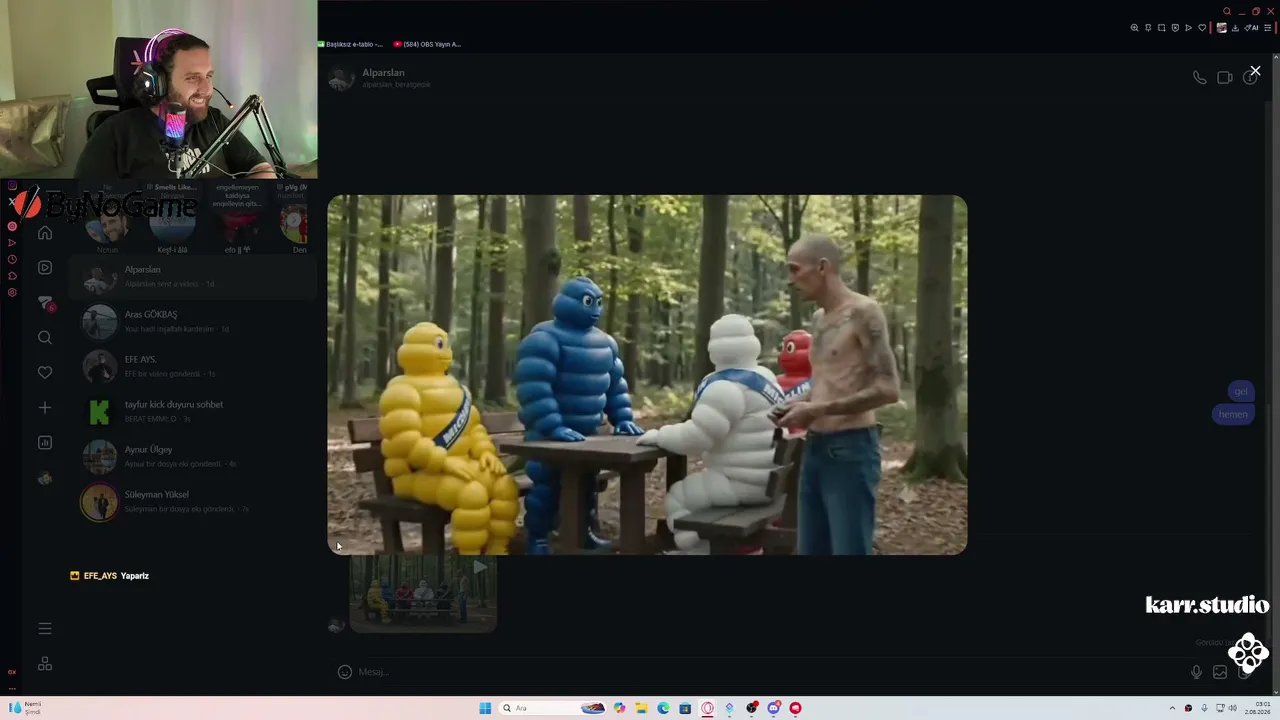Open the browser easy setup menu

tap(1268, 28)
